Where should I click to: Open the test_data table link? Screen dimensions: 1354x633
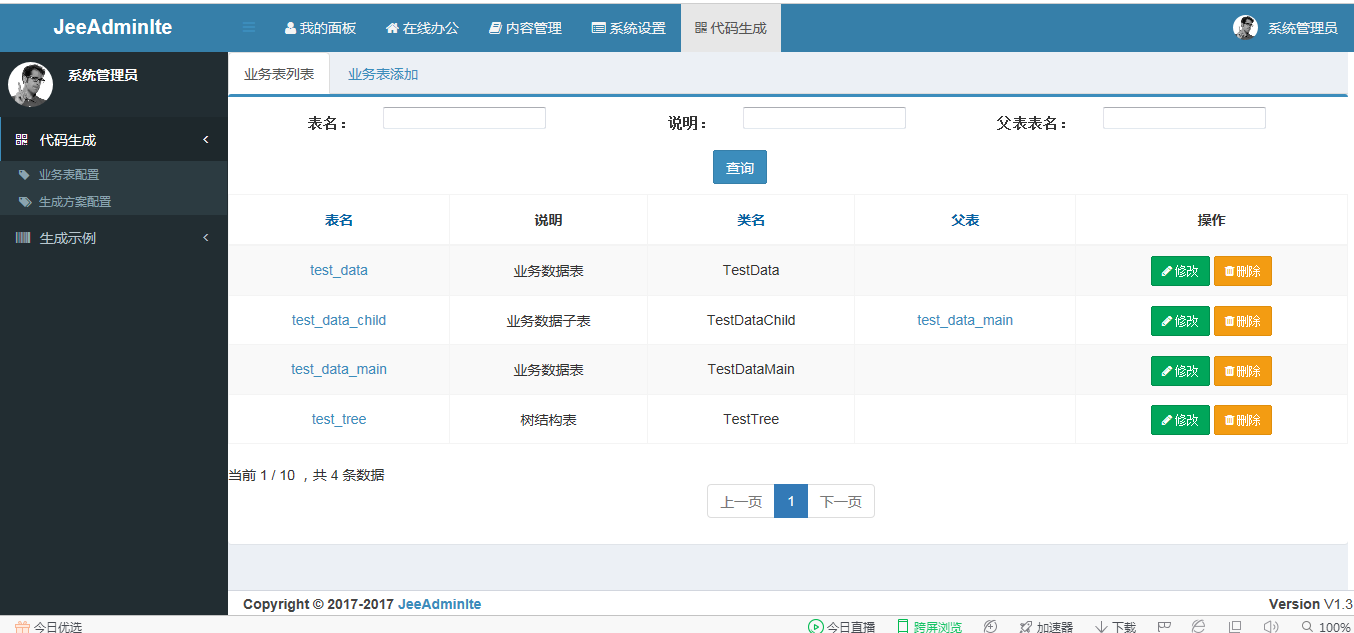coord(339,270)
